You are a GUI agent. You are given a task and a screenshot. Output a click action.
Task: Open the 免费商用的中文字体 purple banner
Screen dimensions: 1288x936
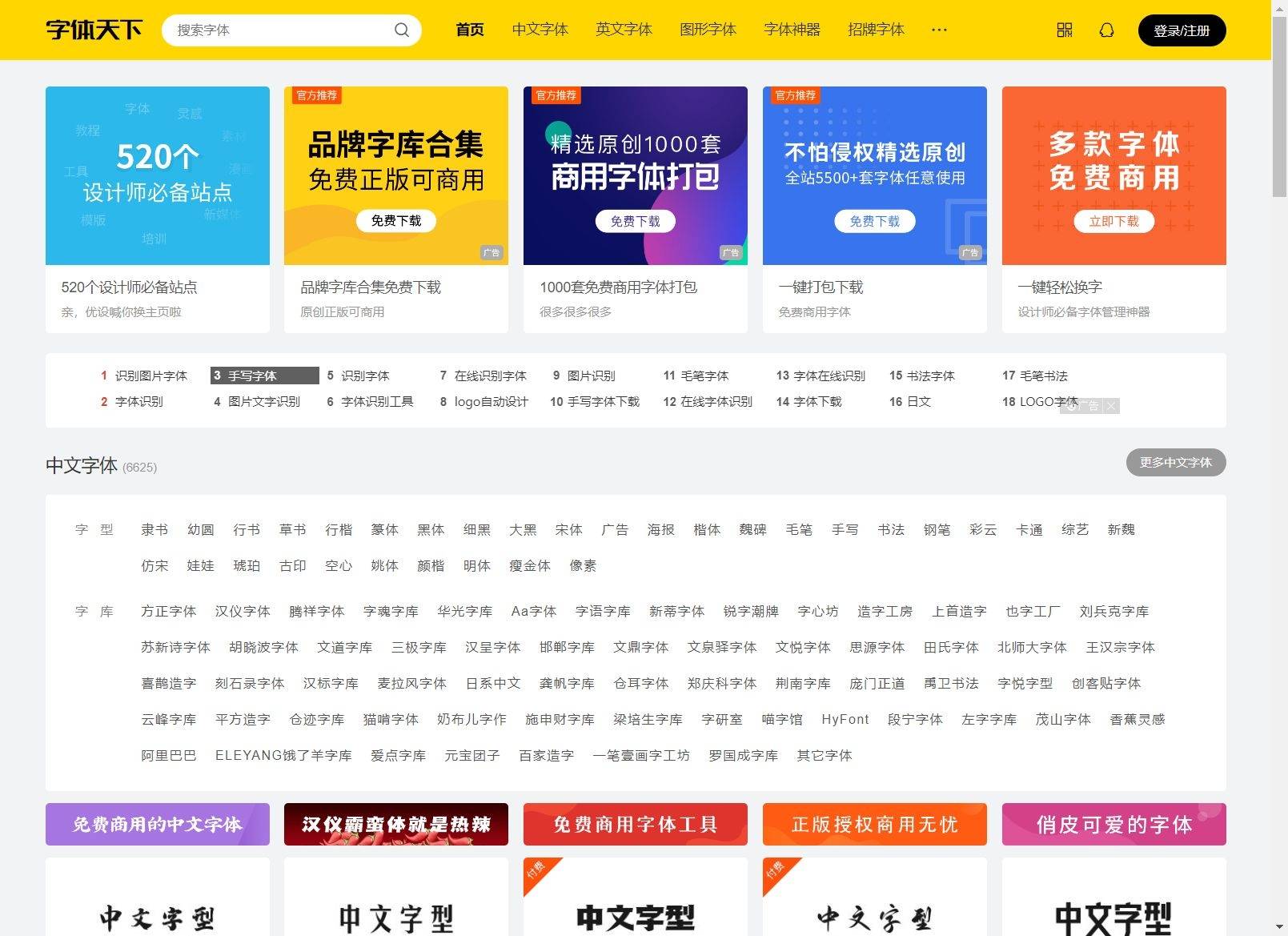point(158,824)
